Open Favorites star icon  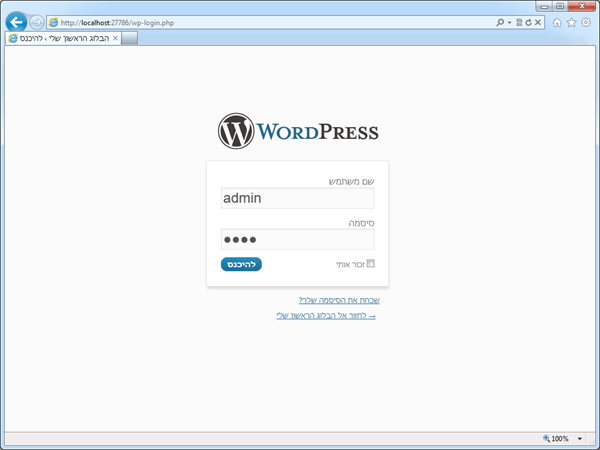[x=571, y=23]
